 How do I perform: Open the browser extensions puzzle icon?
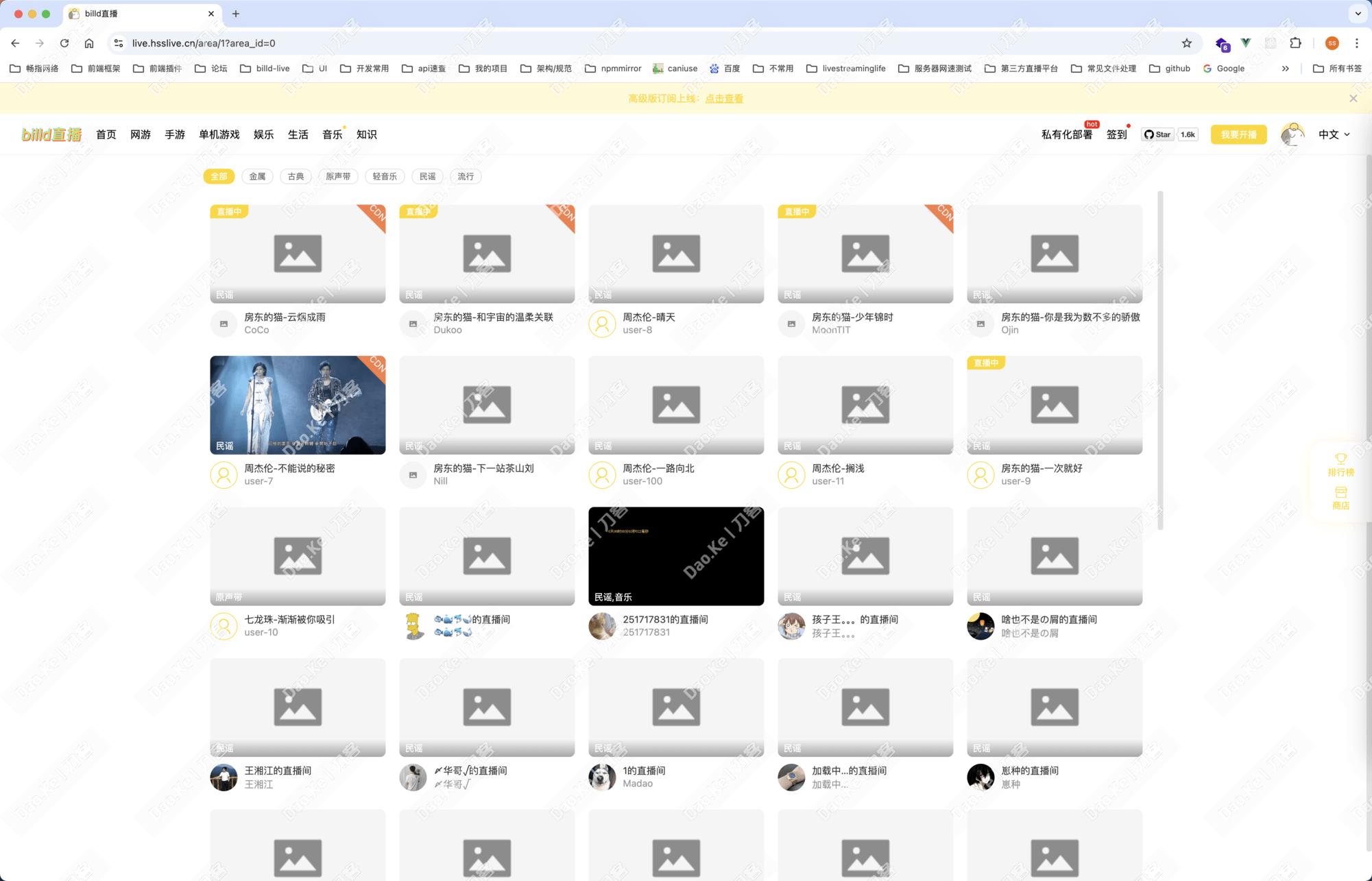1295,43
